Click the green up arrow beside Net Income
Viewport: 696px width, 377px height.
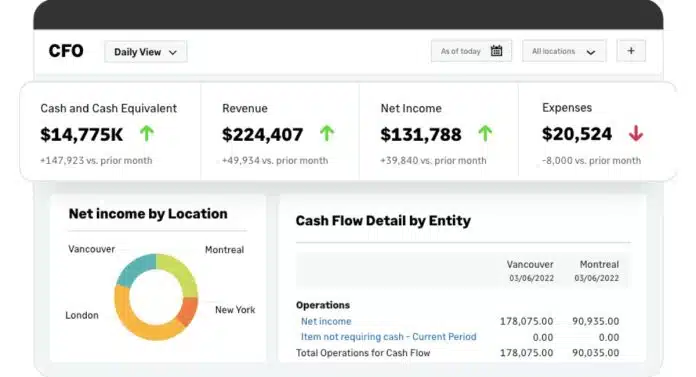point(485,133)
